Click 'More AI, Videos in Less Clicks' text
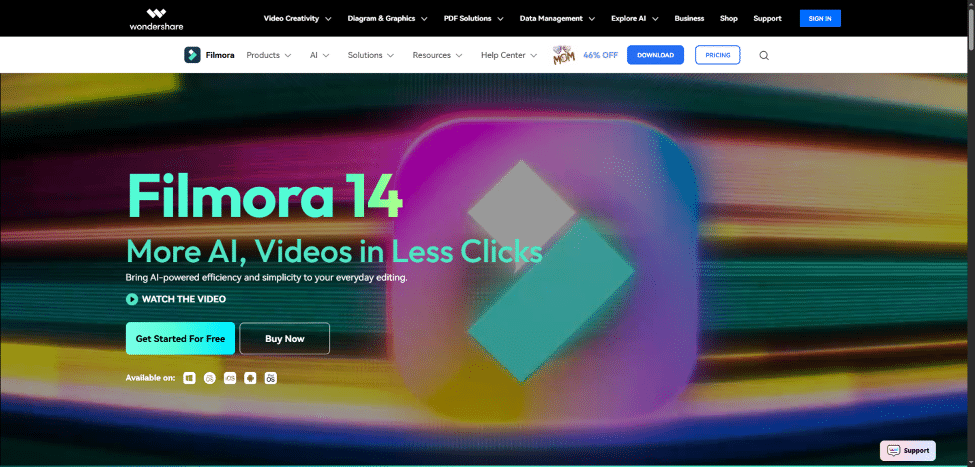The height and width of the screenshot is (468, 977). (334, 252)
